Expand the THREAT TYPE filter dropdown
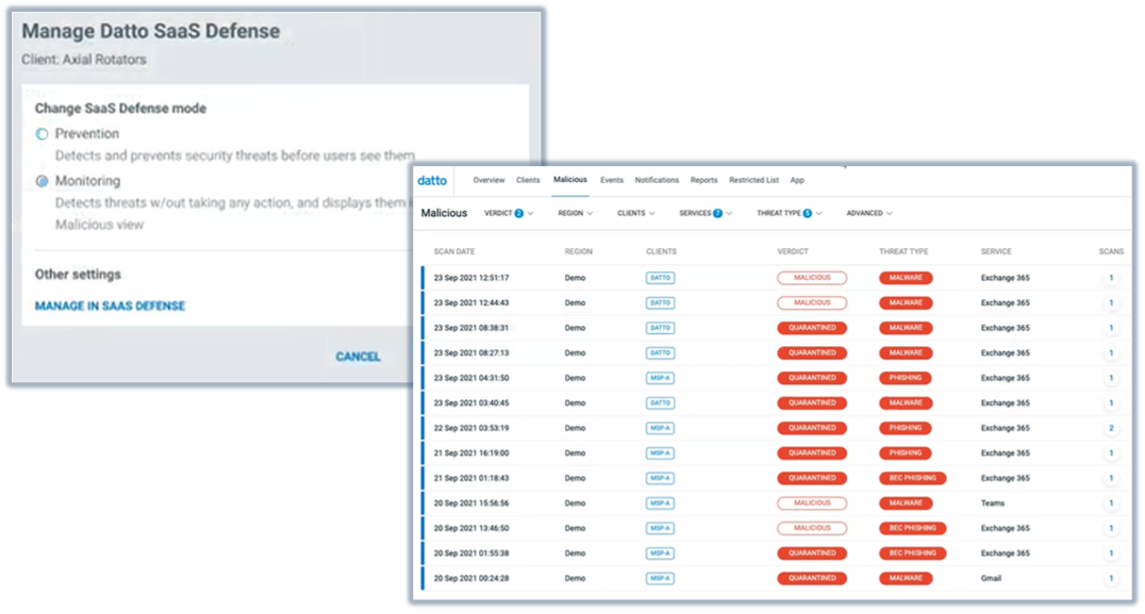Image resolution: width=1145 pixels, height=614 pixels. [x=789, y=213]
